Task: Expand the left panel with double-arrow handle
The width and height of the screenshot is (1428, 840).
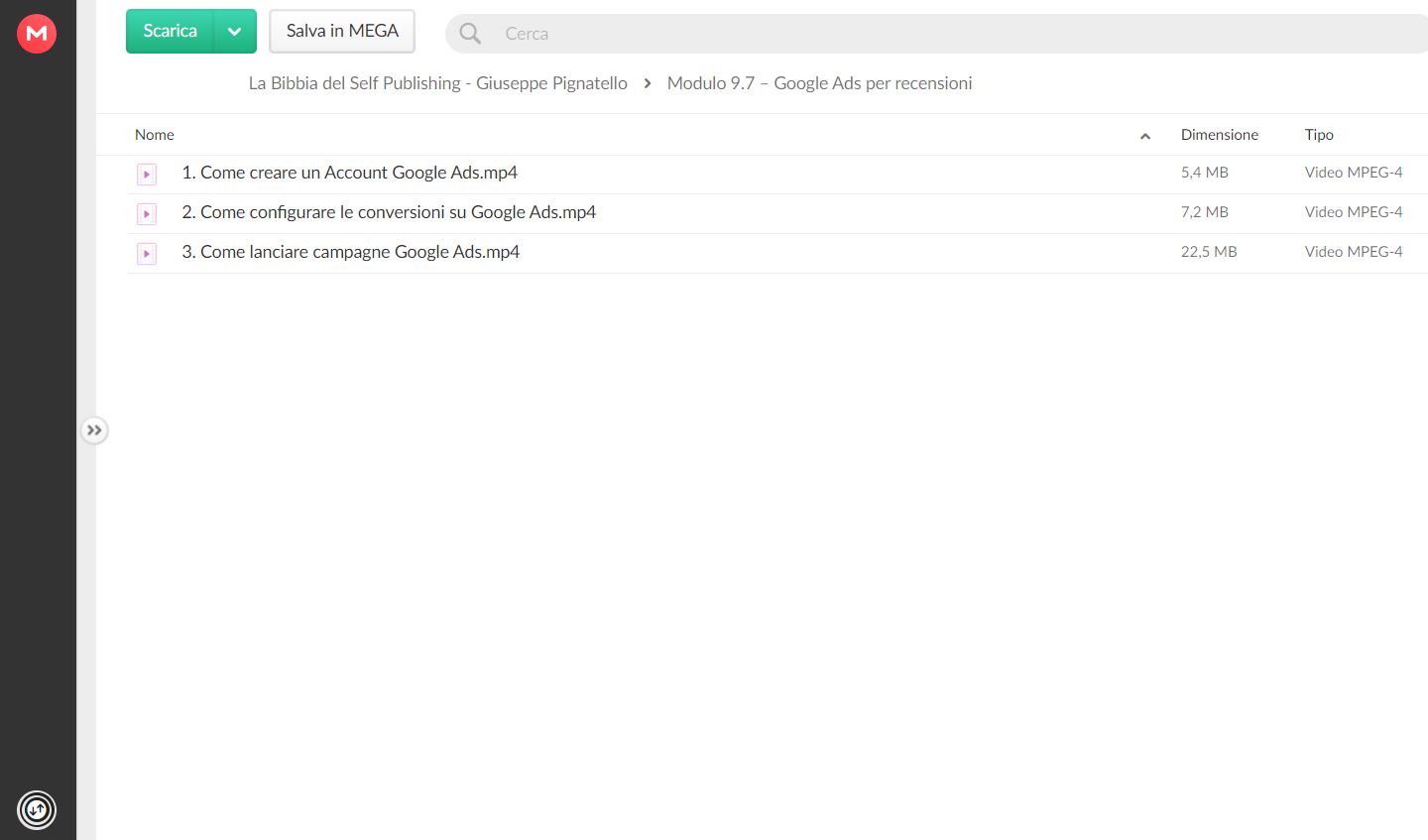Action: click(x=94, y=430)
